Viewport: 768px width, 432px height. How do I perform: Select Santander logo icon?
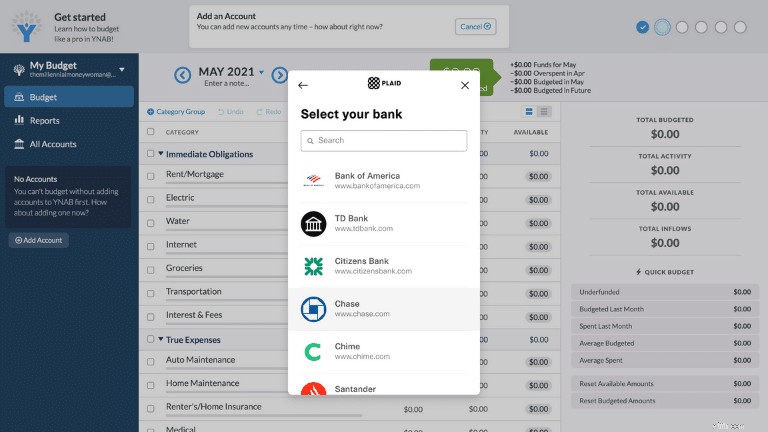[313, 388]
